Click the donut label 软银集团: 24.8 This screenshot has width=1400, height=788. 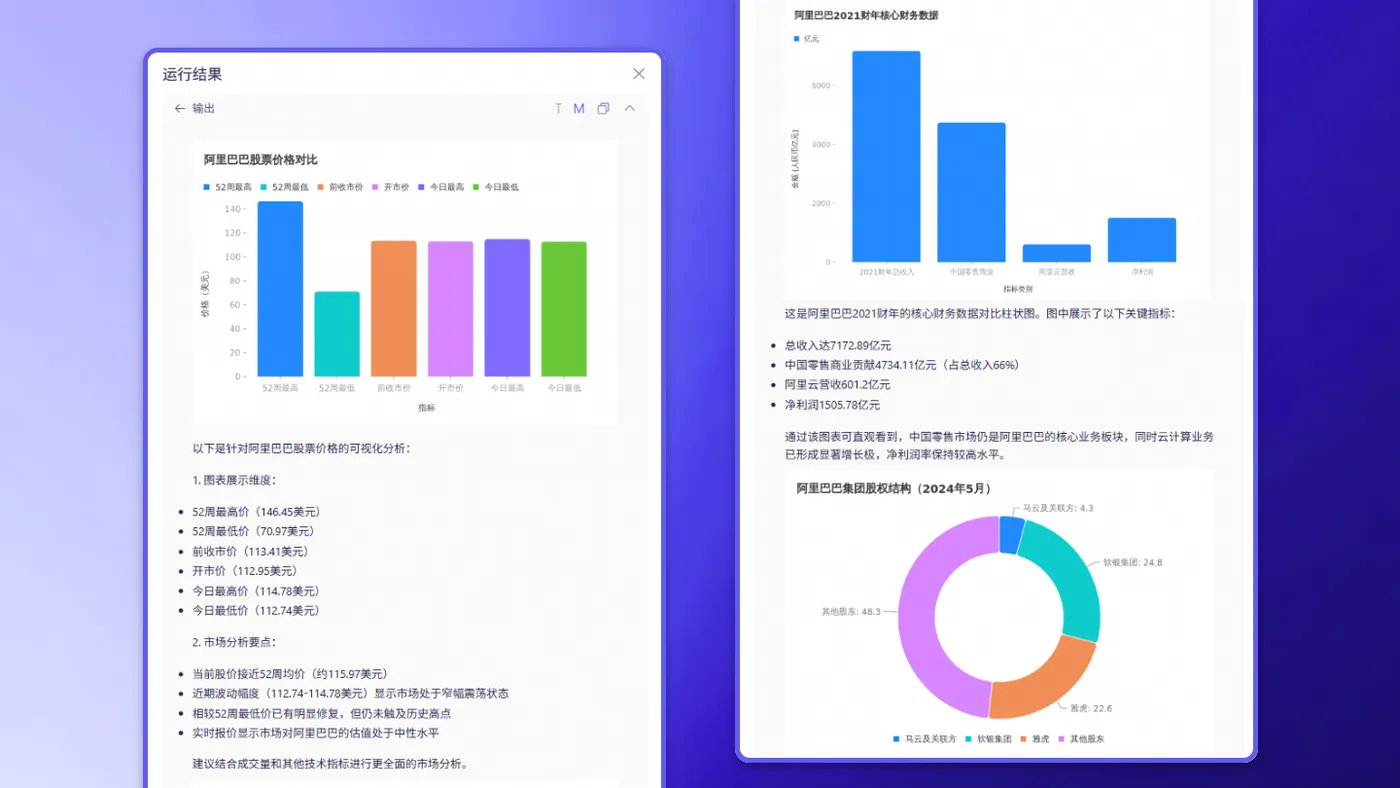(1133, 562)
